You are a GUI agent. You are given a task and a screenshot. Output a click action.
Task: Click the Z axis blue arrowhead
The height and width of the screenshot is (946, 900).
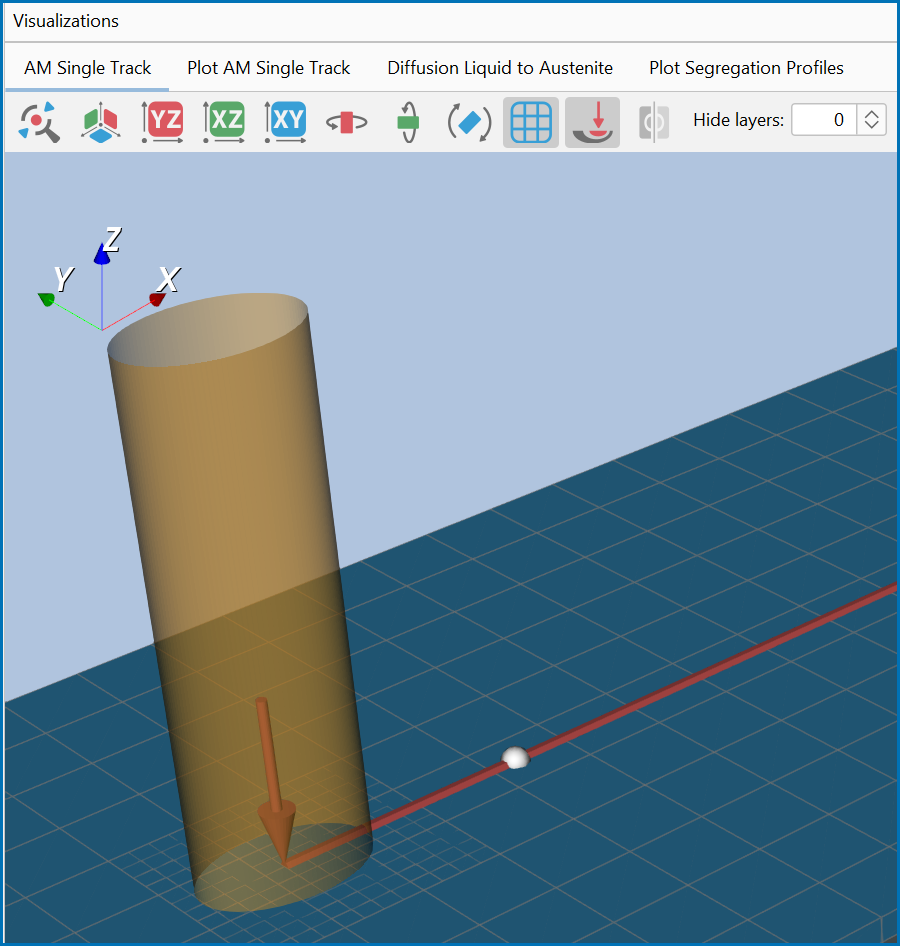102,254
